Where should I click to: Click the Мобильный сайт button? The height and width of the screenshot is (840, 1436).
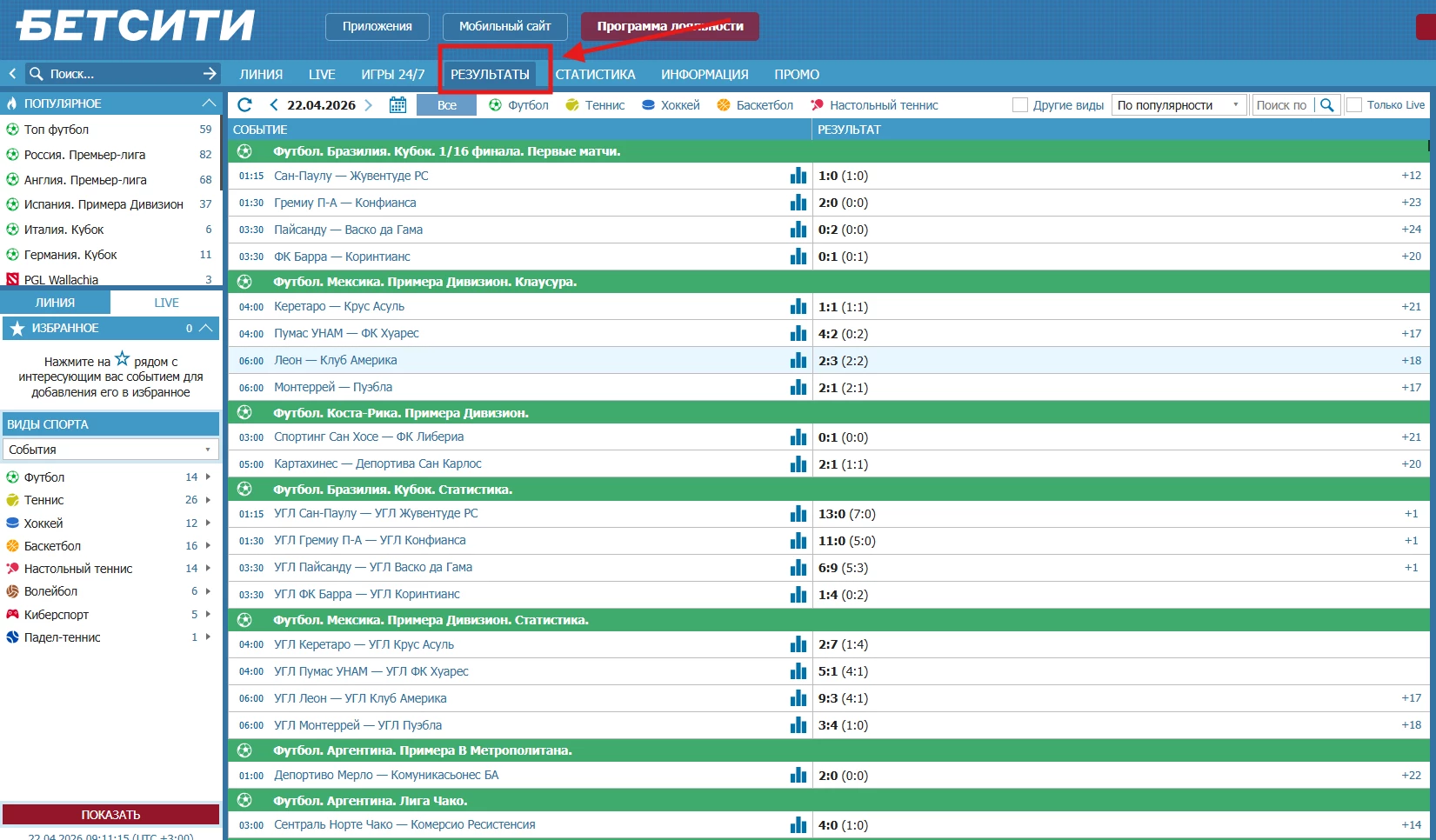pyautogui.click(x=505, y=26)
